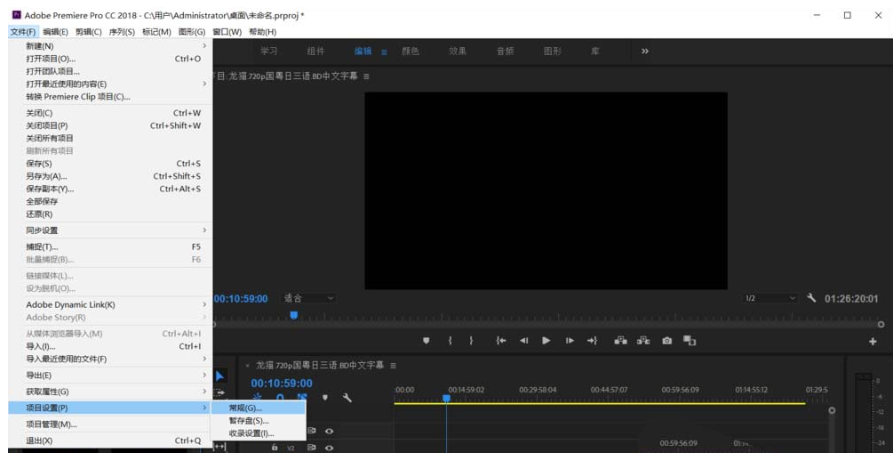
Task: Open the monitor settings wrench icon
Action: (x=812, y=298)
